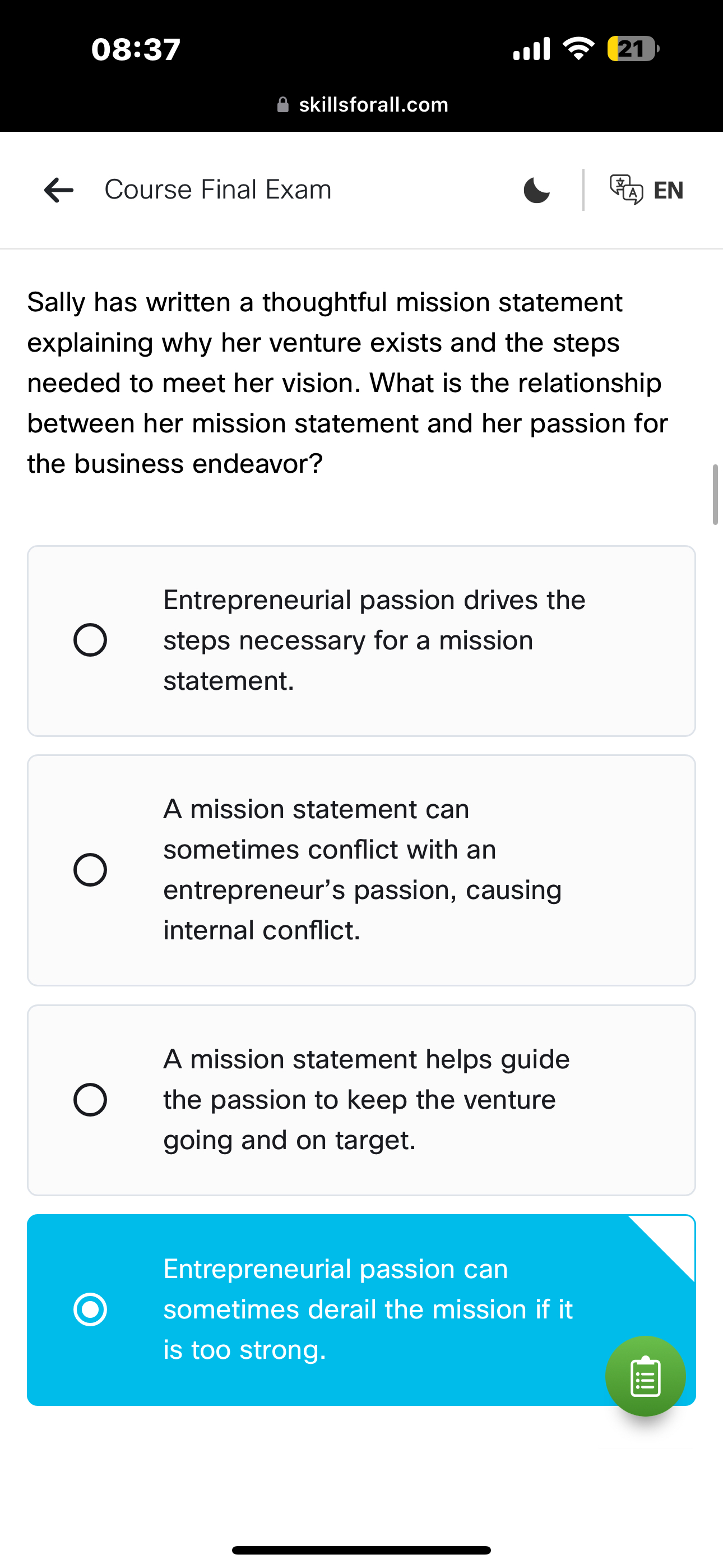Tap the home indicator bar
723x1568 pixels.
tap(361, 1549)
